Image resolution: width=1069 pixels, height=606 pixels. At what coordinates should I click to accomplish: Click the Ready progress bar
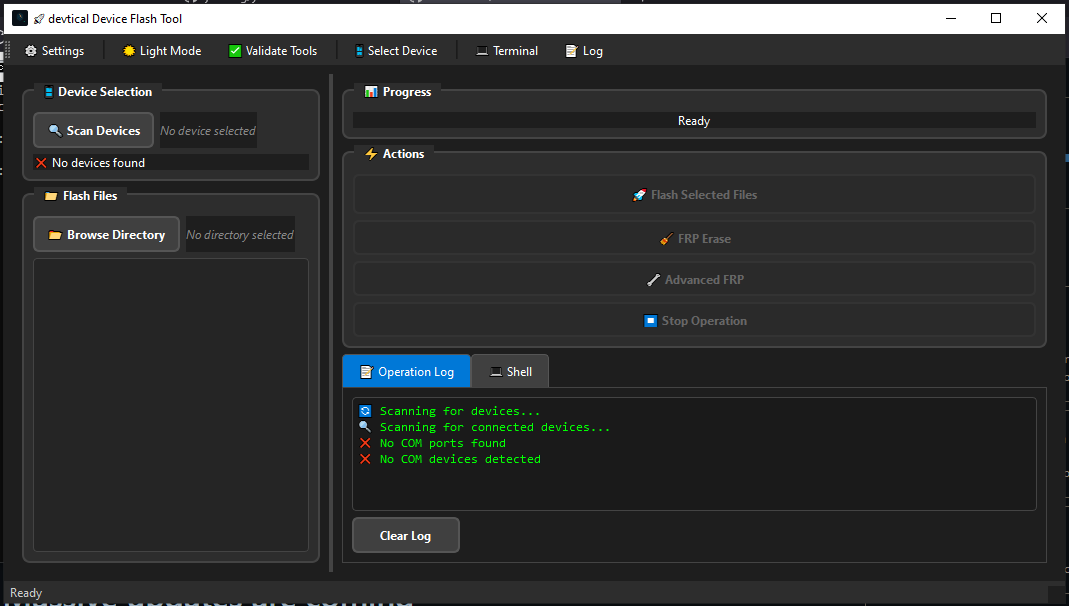pos(694,121)
